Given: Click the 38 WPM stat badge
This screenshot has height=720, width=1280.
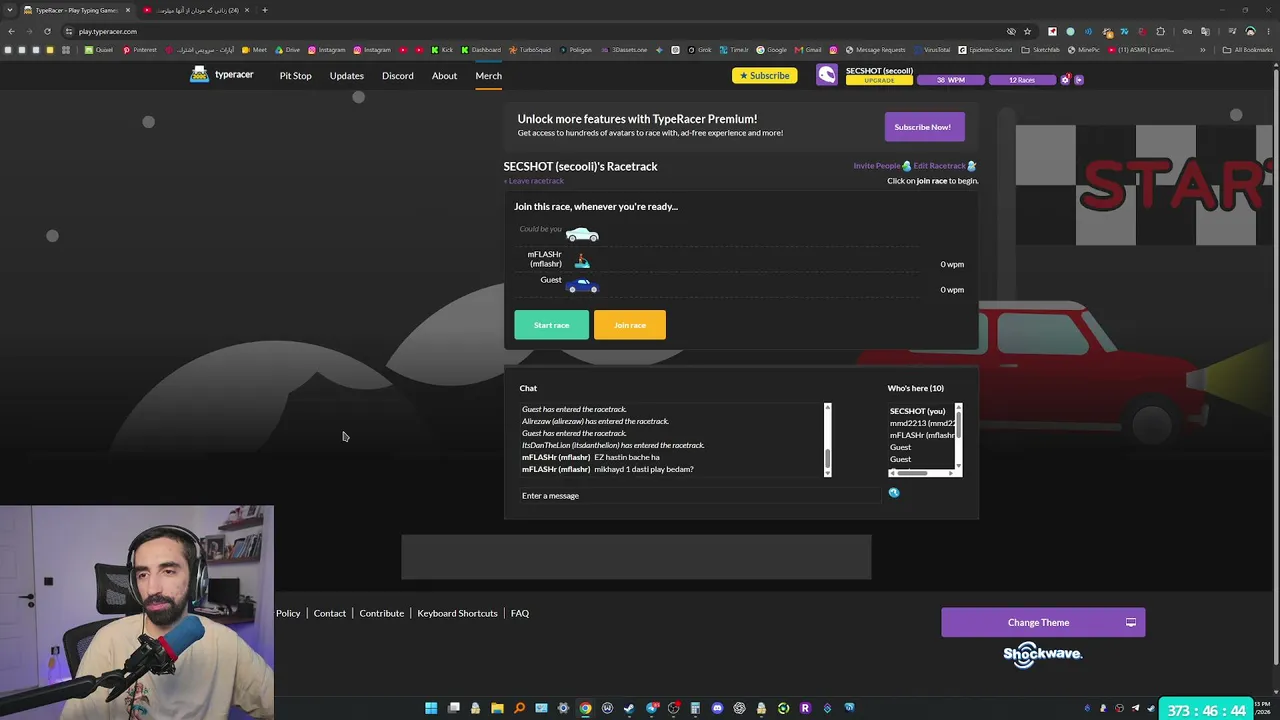Looking at the screenshot, I should (950, 80).
